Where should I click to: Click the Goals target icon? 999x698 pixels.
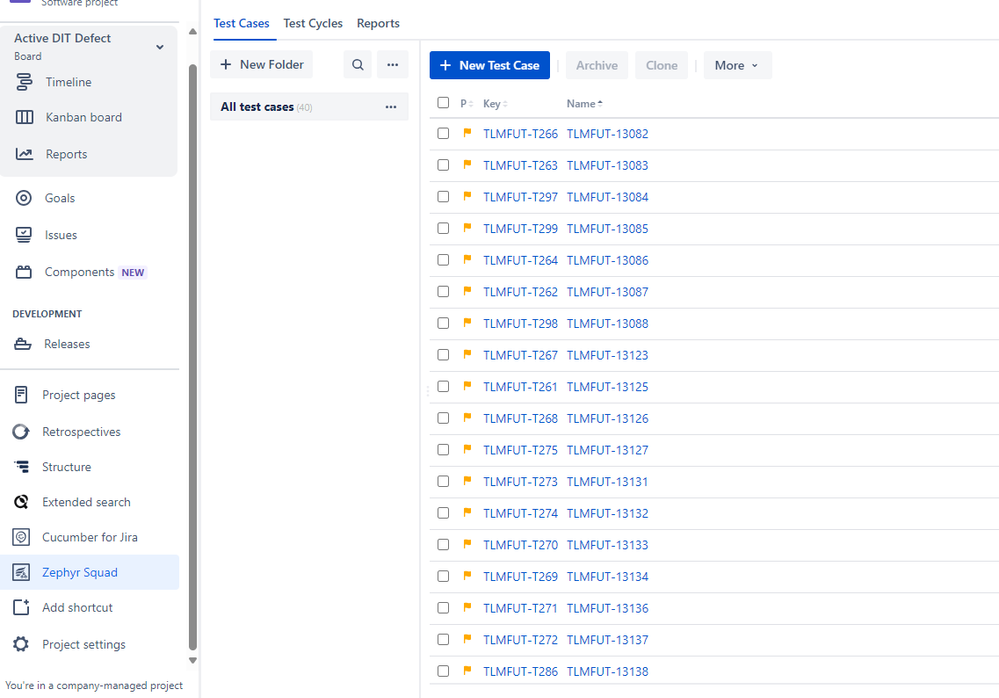pos(24,198)
